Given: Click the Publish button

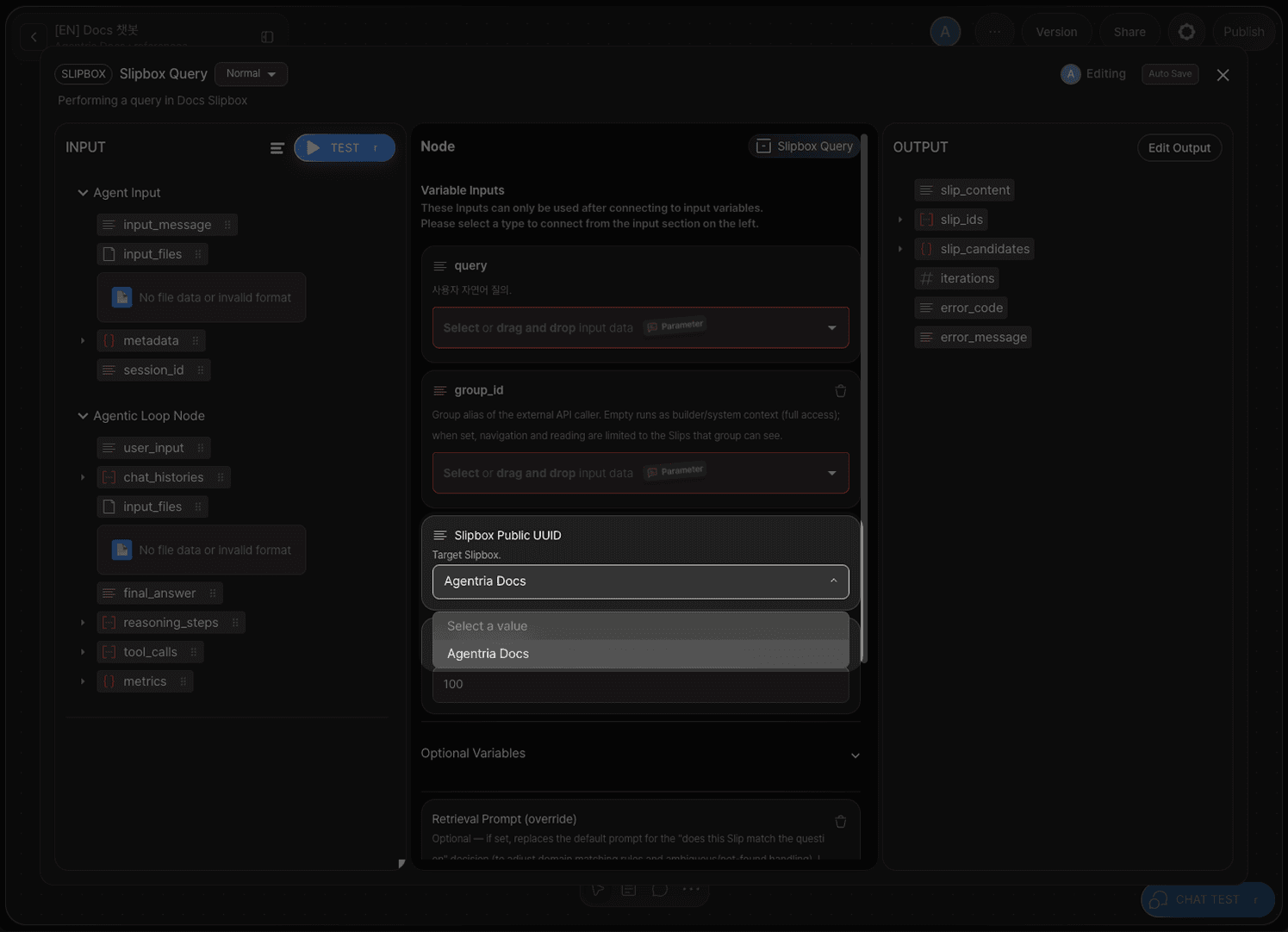Looking at the screenshot, I should click(1243, 32).
